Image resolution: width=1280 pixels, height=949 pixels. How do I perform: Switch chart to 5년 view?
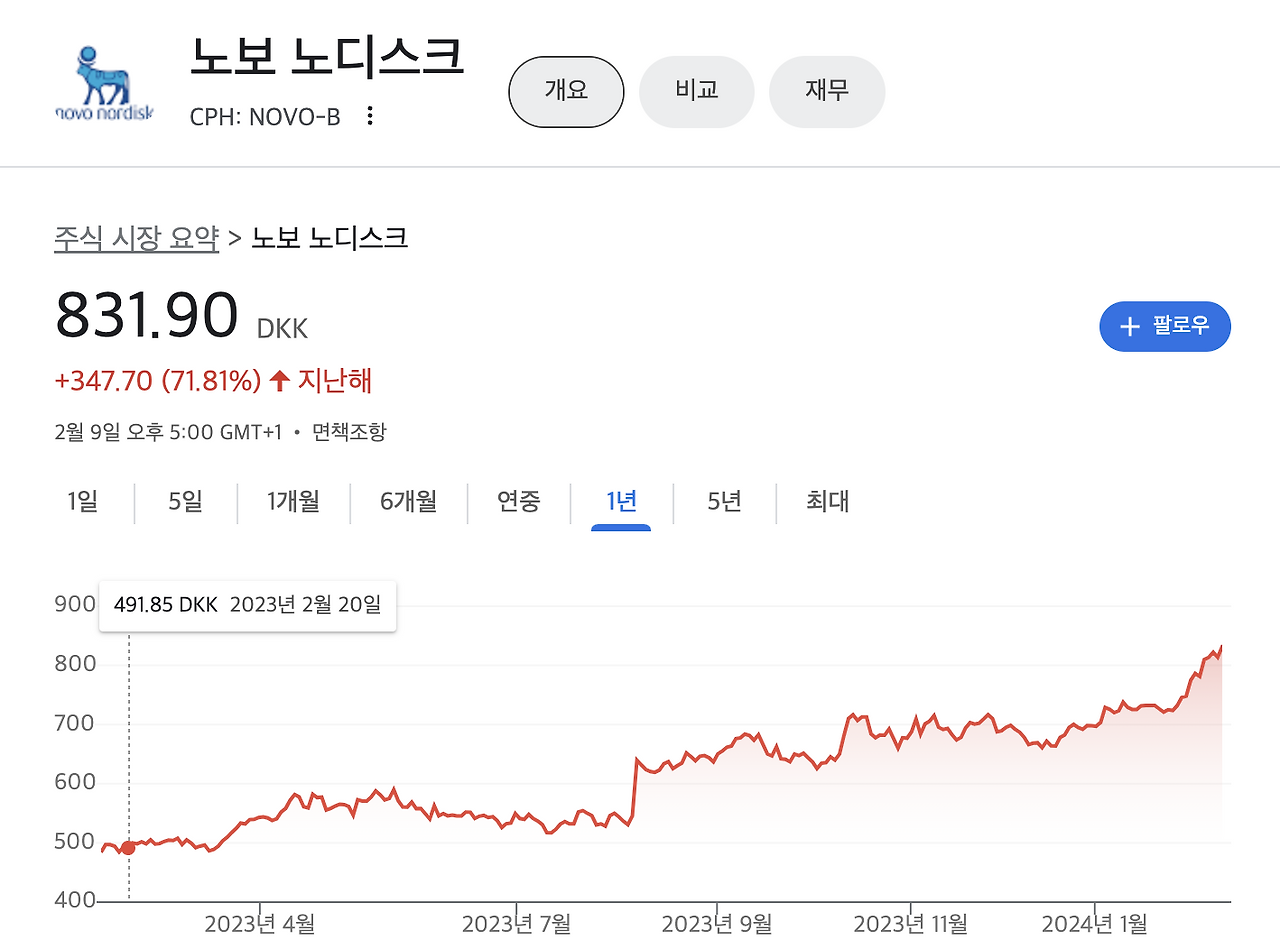tap(723, 503)
